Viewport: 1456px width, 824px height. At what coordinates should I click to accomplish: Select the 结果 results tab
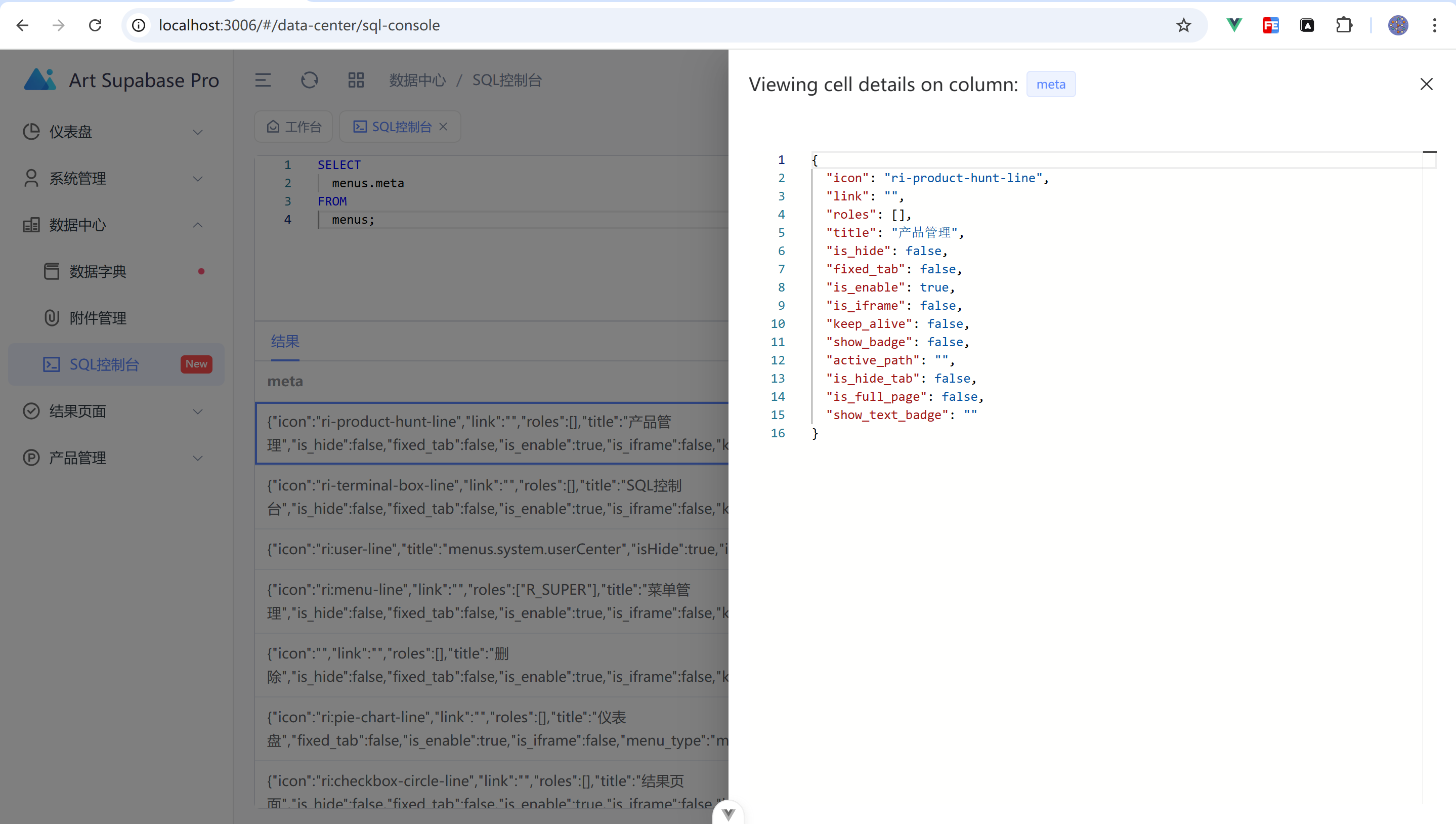tap(285, 341)
